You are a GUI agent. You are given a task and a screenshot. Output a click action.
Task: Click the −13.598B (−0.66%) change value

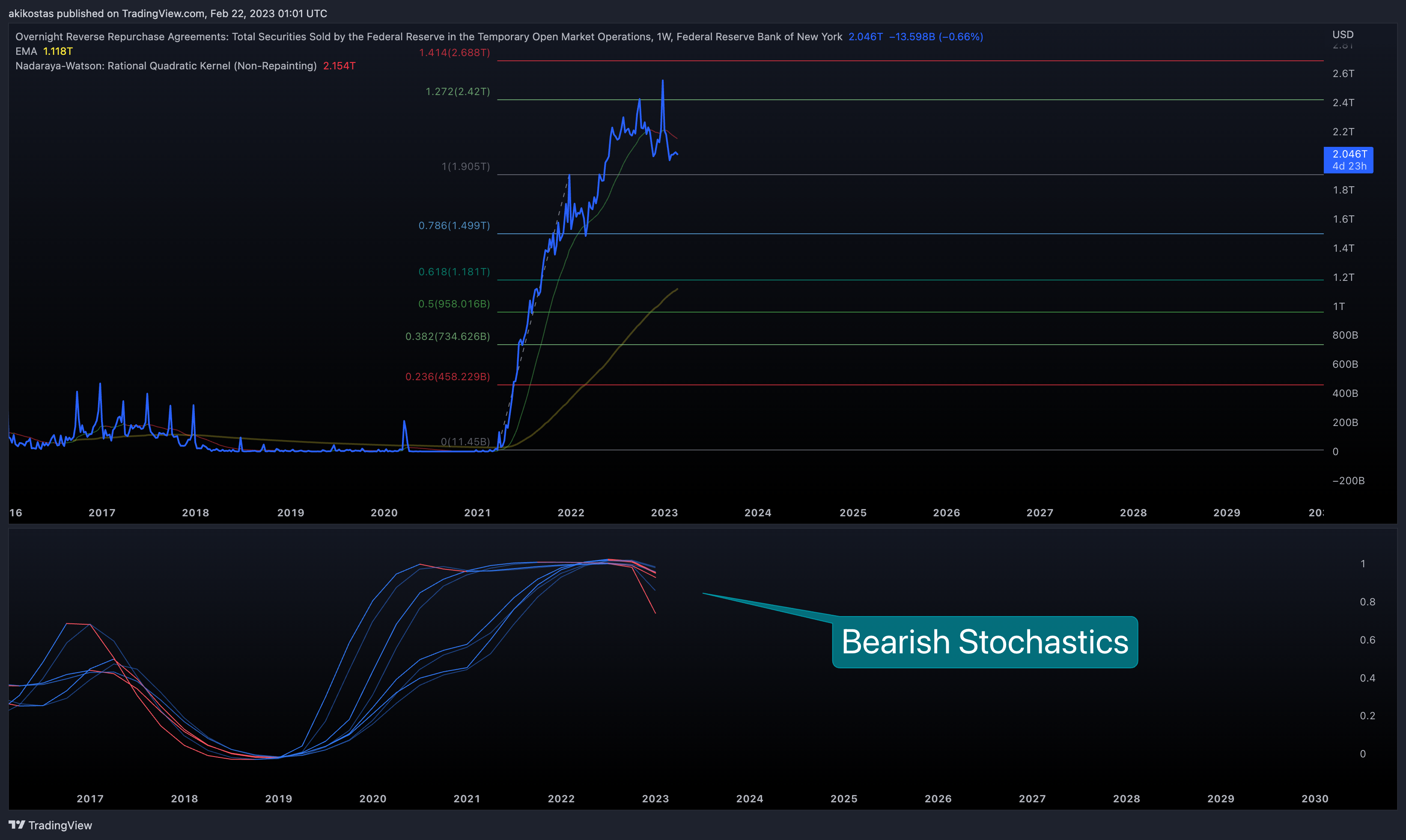click(x=935, y=37)
